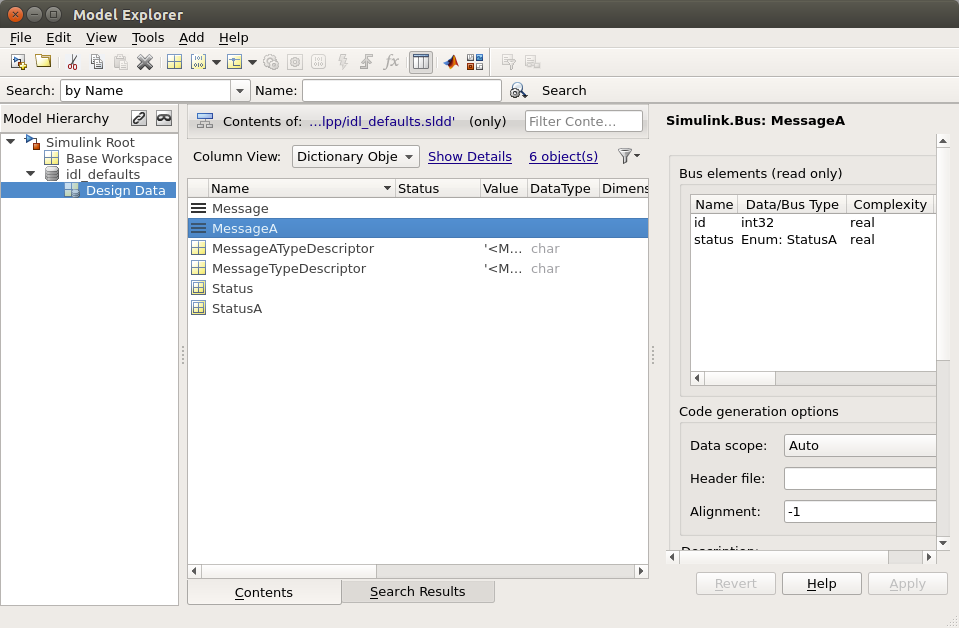Toggle the masked subsystems mask icon

click(164, 118)
